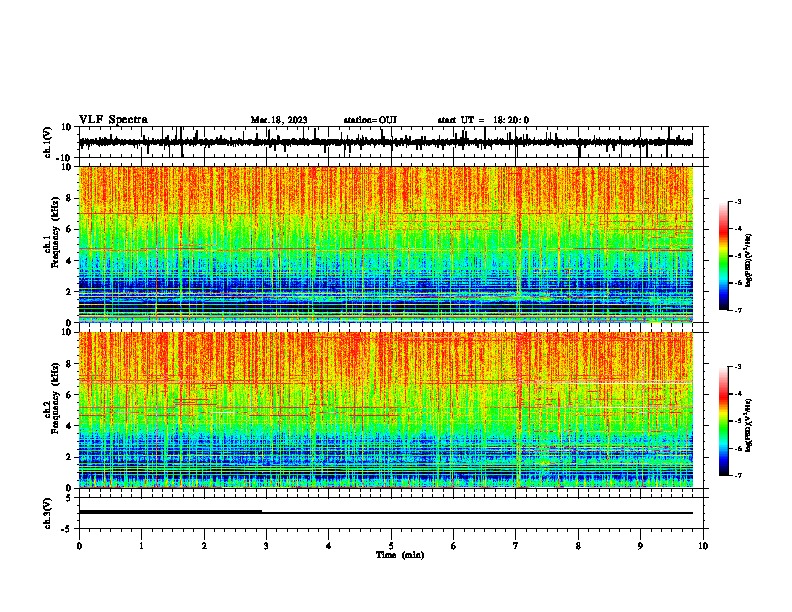The image size is (792, 612).
Task: Click the "-7" label on ch.2 color bar
Action: (x=738, y=476)
